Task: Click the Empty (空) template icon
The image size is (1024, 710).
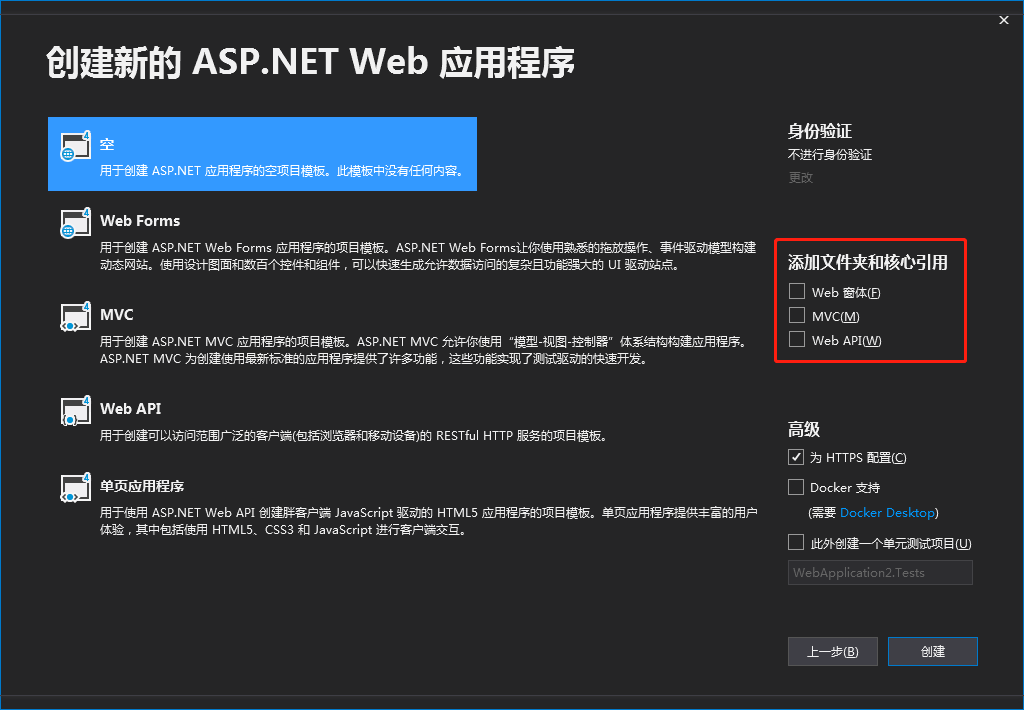Action: point(75,146)
